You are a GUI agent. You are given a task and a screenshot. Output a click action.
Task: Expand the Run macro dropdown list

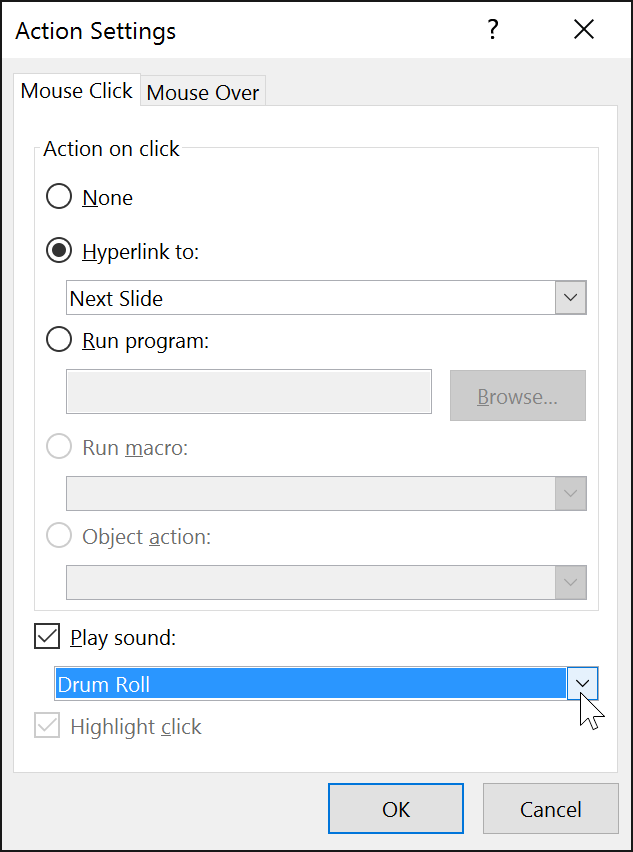click(571, 493)
